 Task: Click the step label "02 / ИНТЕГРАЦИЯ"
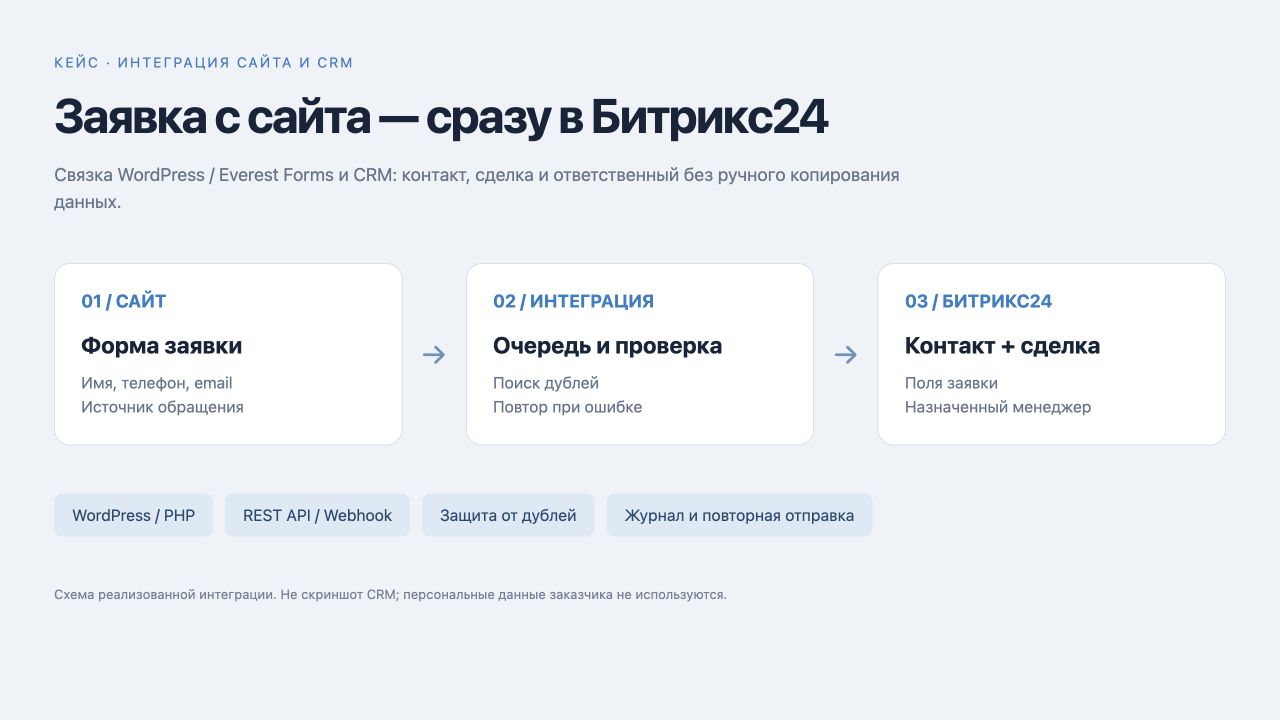573,301
